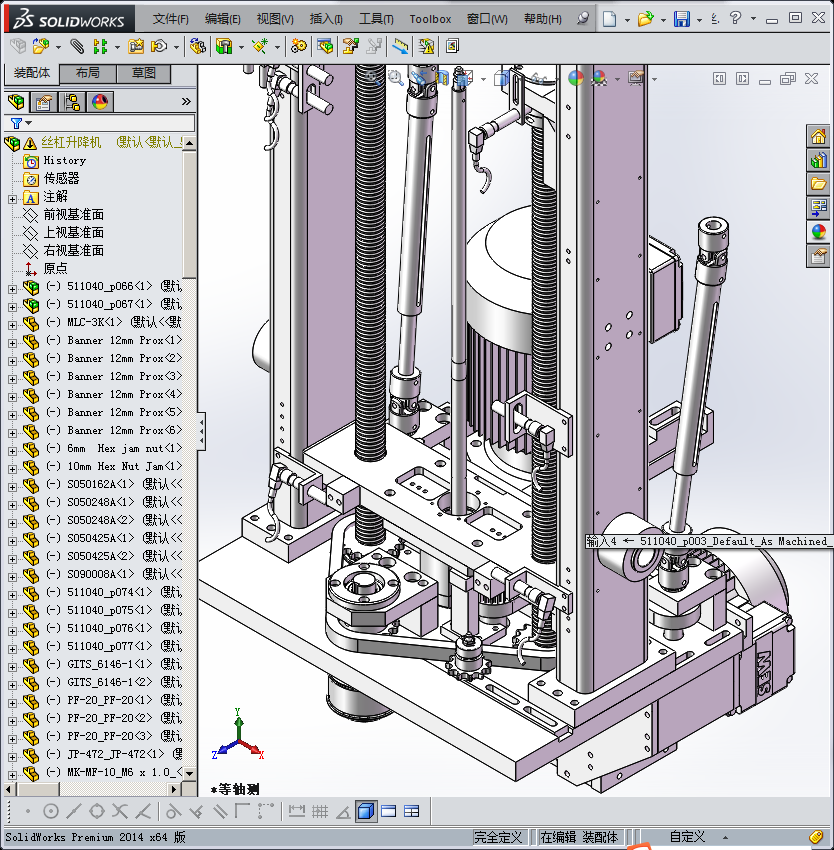Toggle the shaded cube display button
Screen dimensions: 834x850
pos(366,811)
